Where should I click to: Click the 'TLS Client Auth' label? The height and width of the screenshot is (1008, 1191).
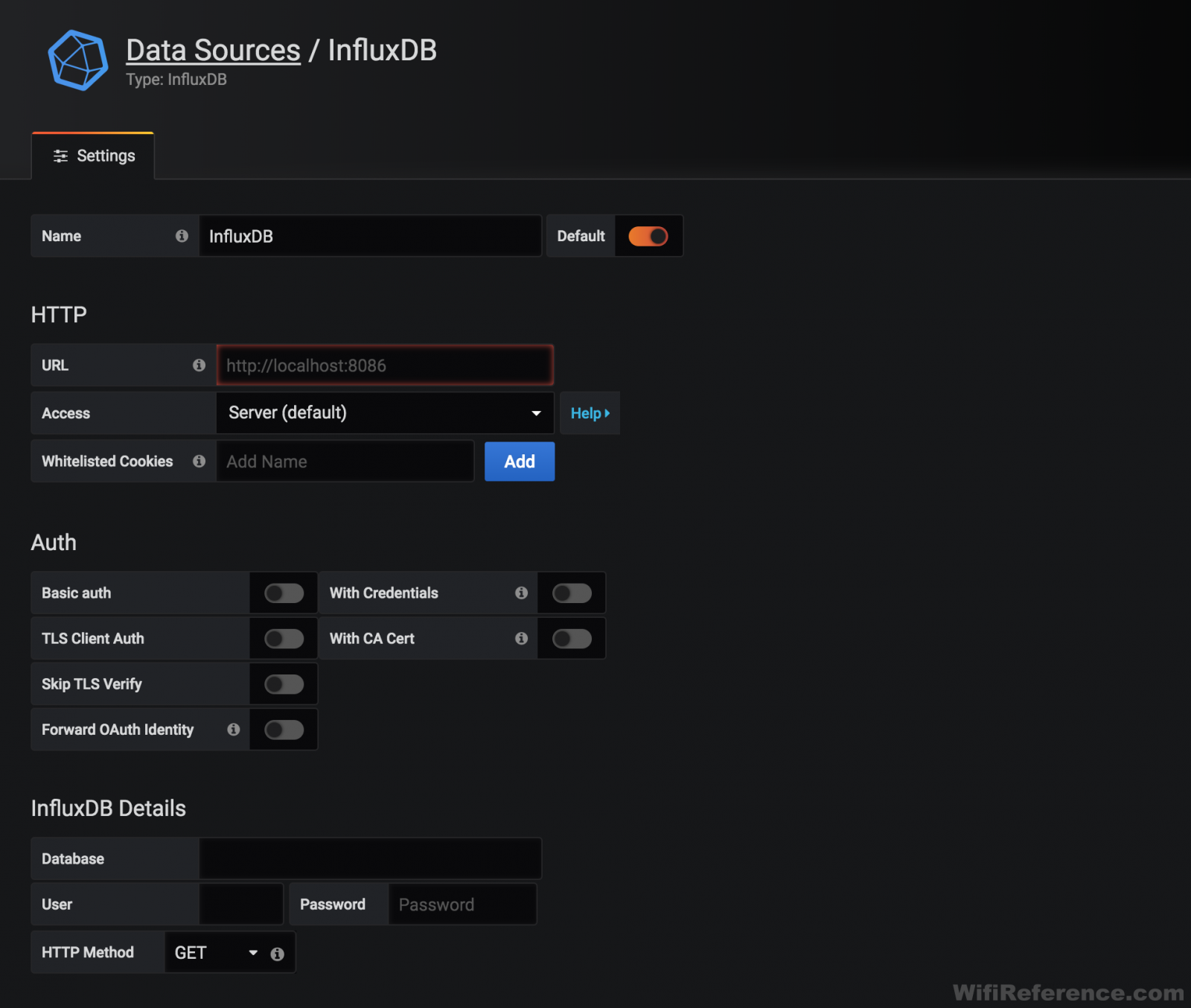(93, 639)
